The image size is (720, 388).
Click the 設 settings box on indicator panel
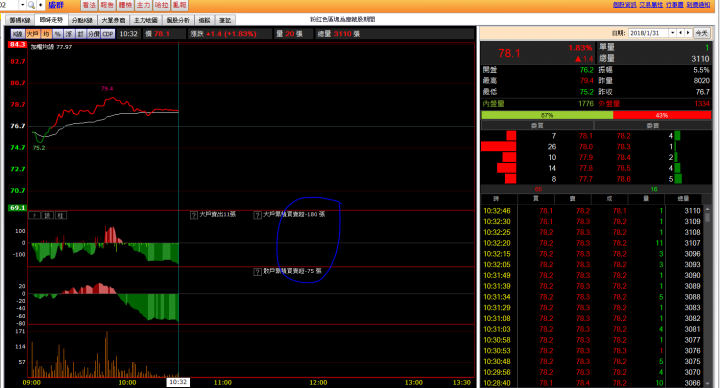pyautogui.click(x=48, y=215)
